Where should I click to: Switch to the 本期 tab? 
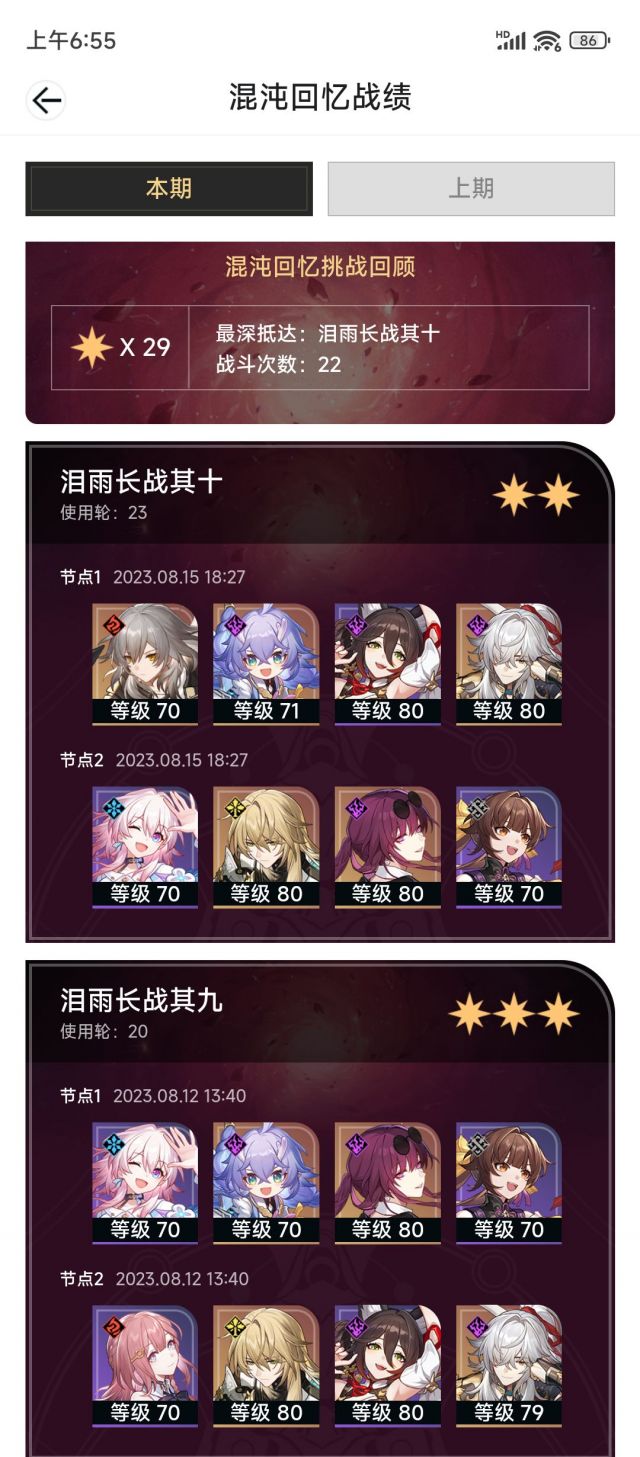click(x=169, y=189)
